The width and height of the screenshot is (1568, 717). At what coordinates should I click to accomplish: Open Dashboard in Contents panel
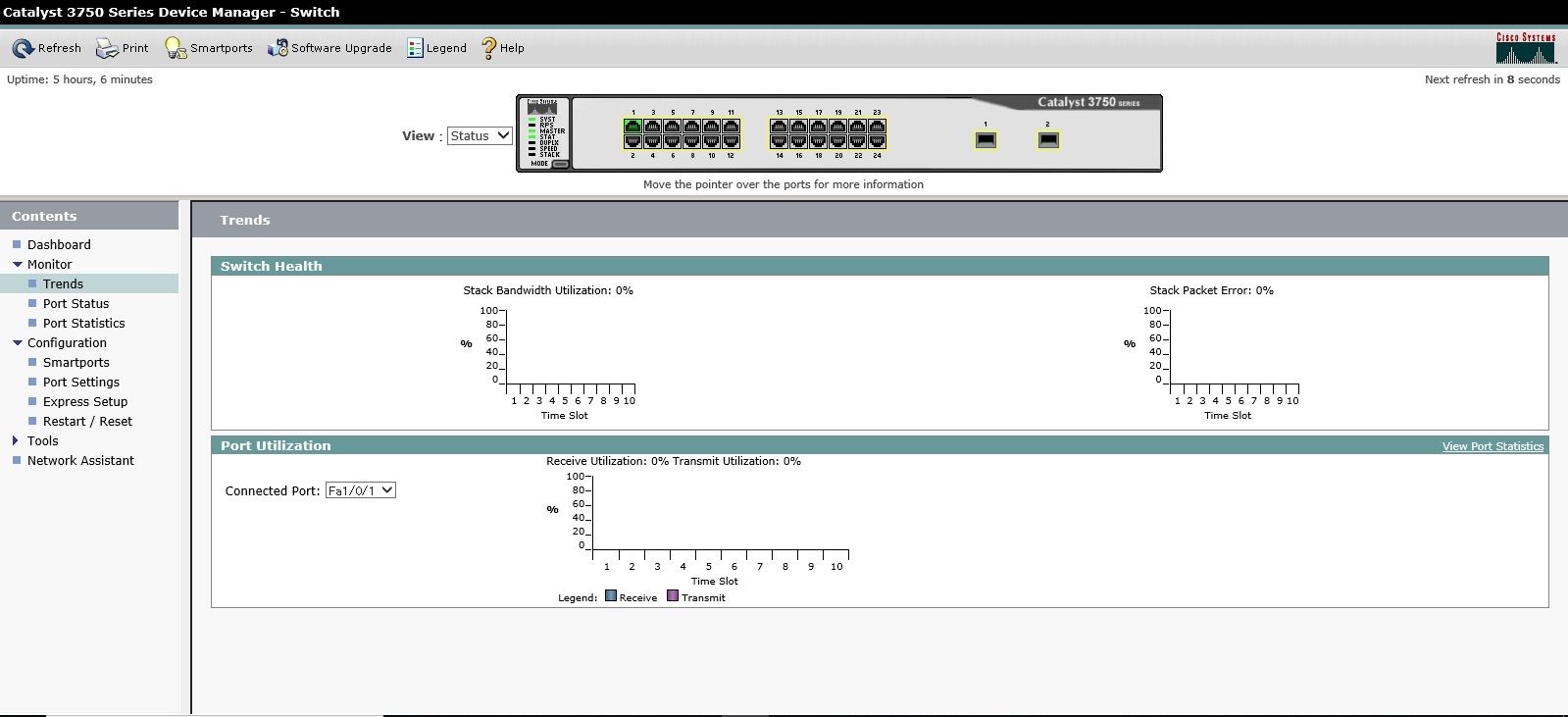click(59, 245)
